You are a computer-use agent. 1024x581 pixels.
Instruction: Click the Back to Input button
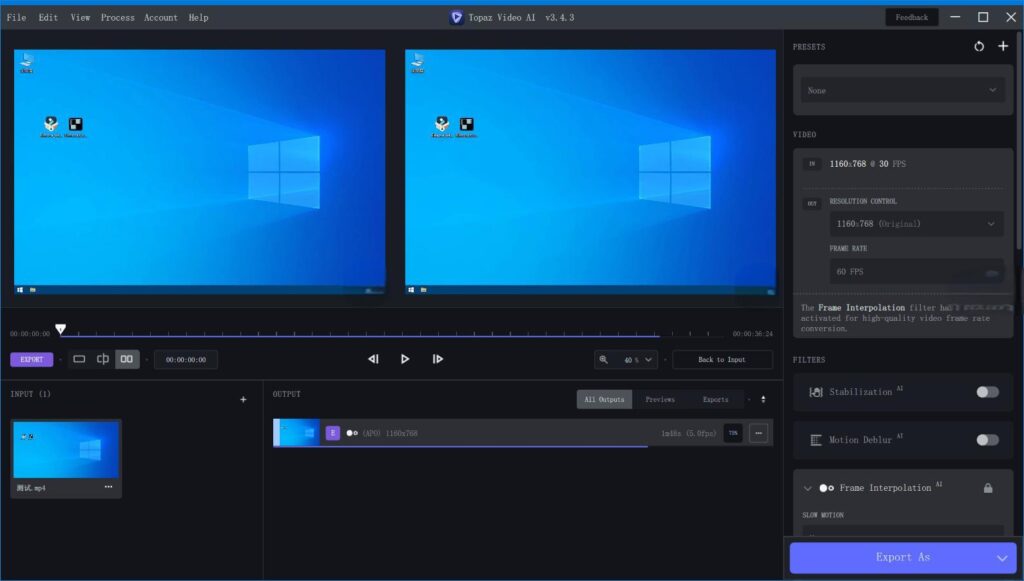[x=722, y=359]
